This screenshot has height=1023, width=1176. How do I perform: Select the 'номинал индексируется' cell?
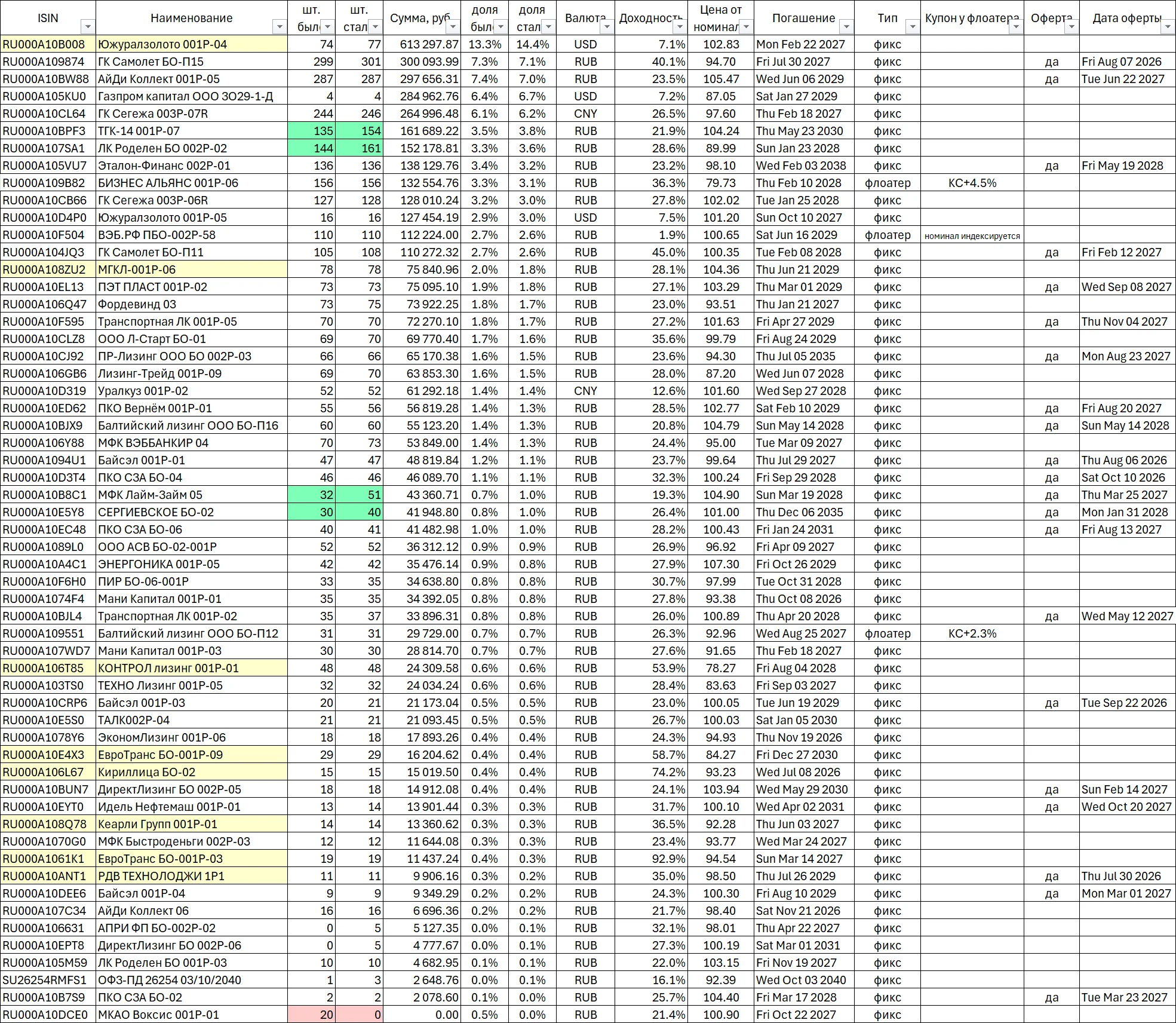pos(972,235)
